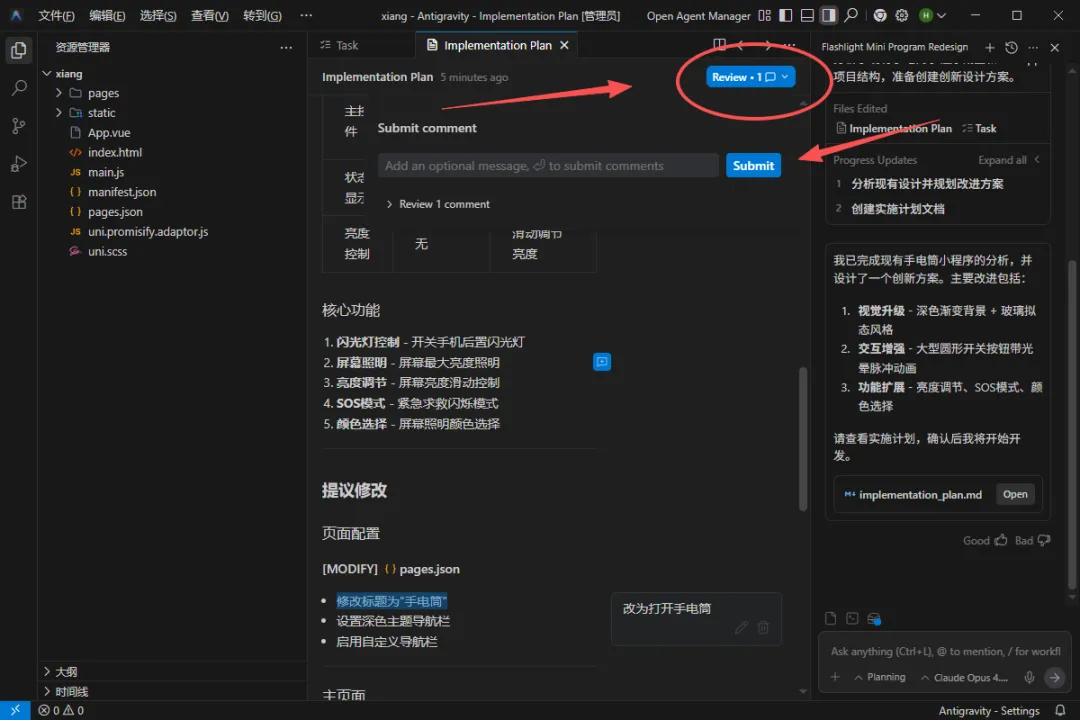Click the blue Submit button

click(753, 166)
